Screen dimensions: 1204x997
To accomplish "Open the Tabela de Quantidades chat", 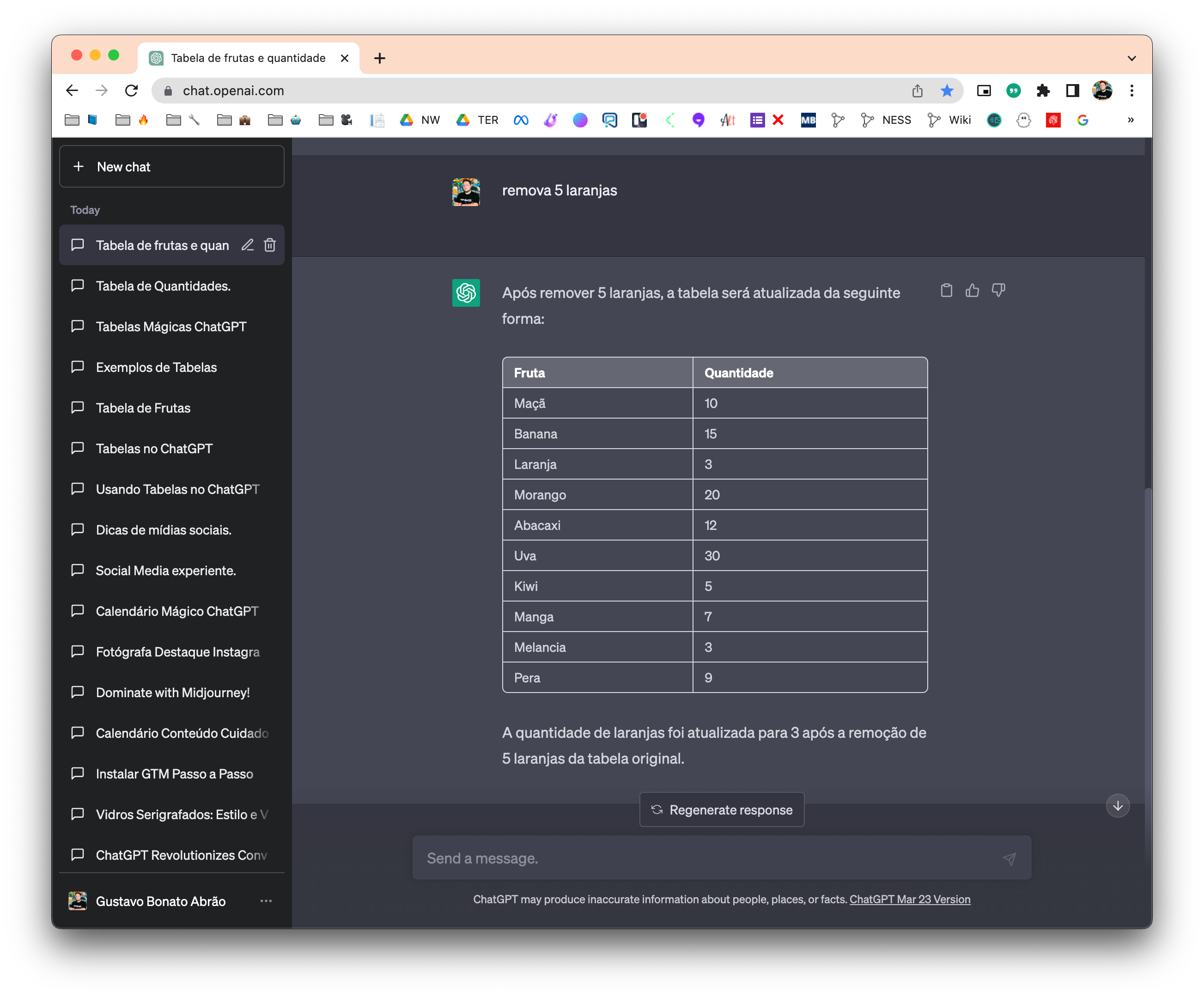I will coord(172,286).
